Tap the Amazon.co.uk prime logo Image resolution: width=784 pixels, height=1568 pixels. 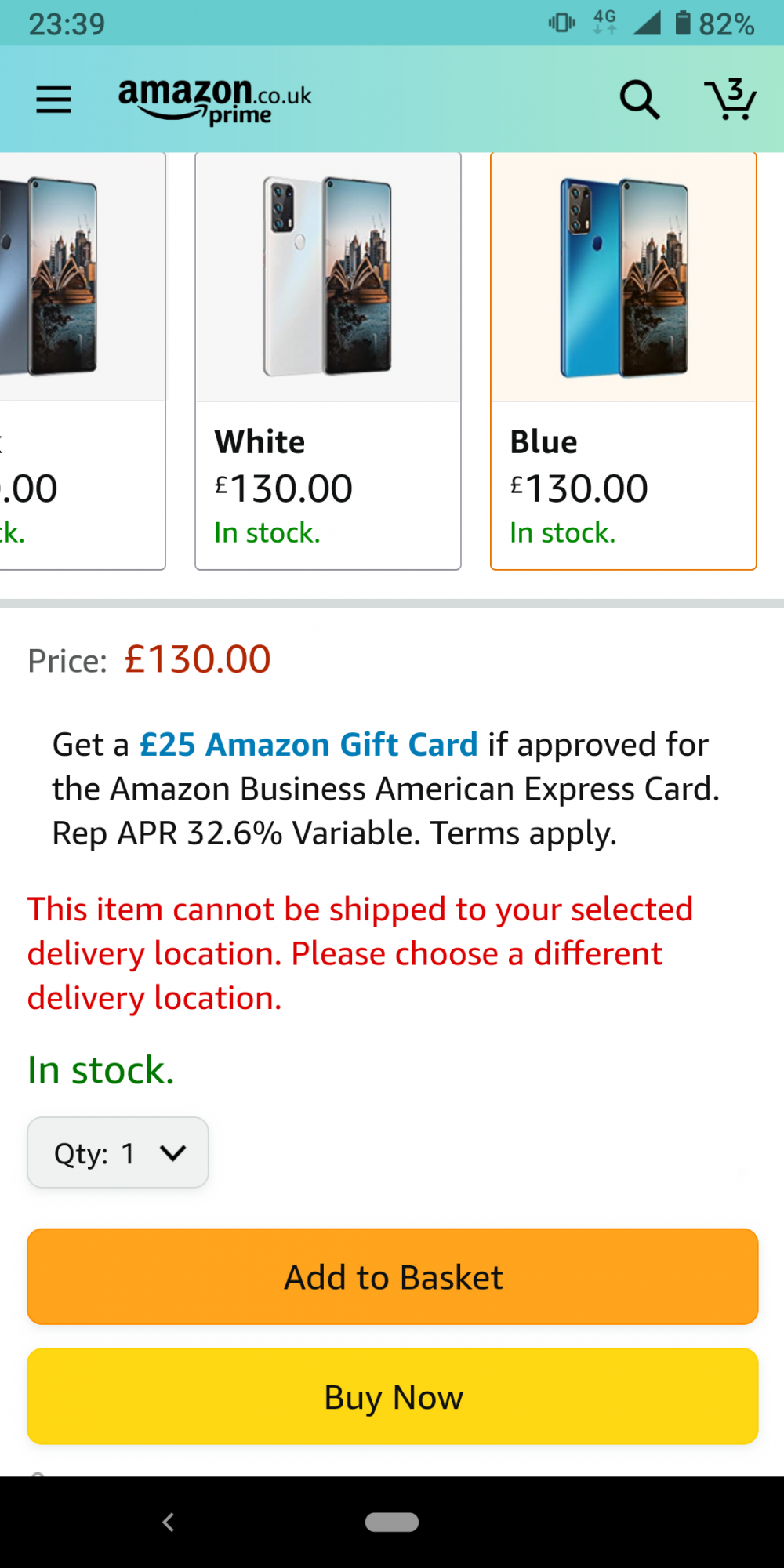(215, 101)
